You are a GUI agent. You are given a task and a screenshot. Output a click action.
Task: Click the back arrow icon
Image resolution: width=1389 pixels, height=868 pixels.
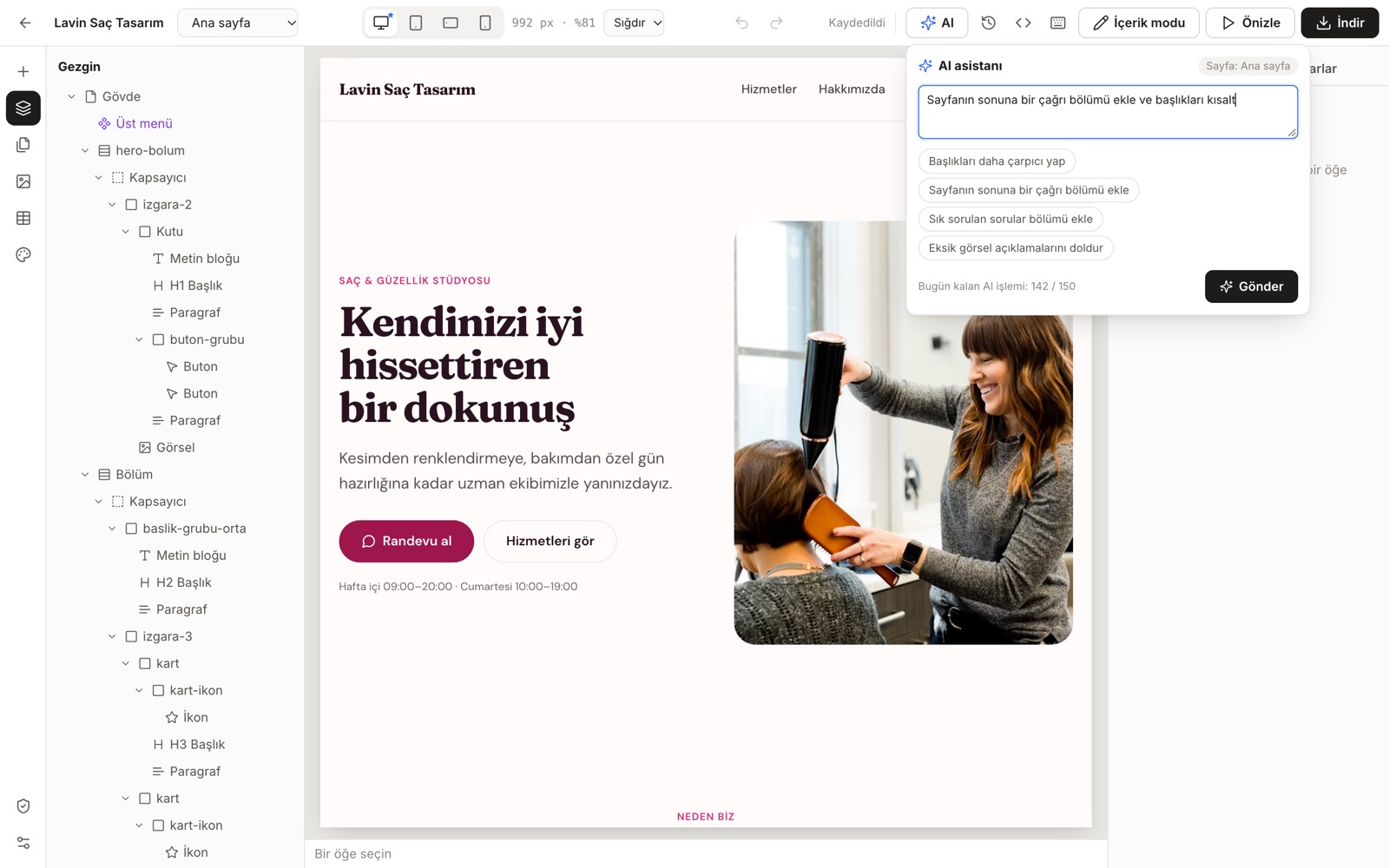pos(25,23)
